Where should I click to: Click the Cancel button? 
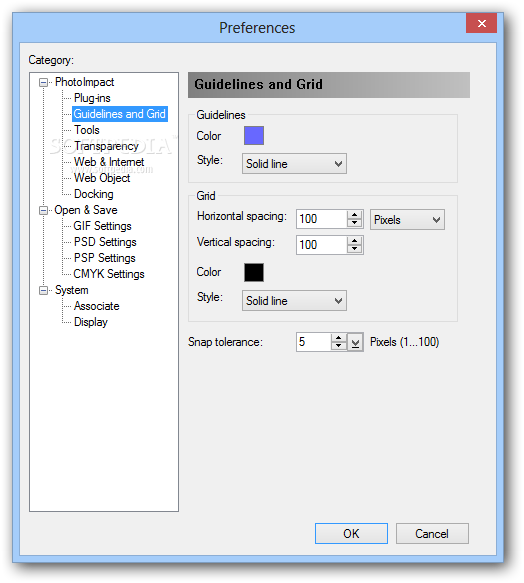[x=432, y=534]
